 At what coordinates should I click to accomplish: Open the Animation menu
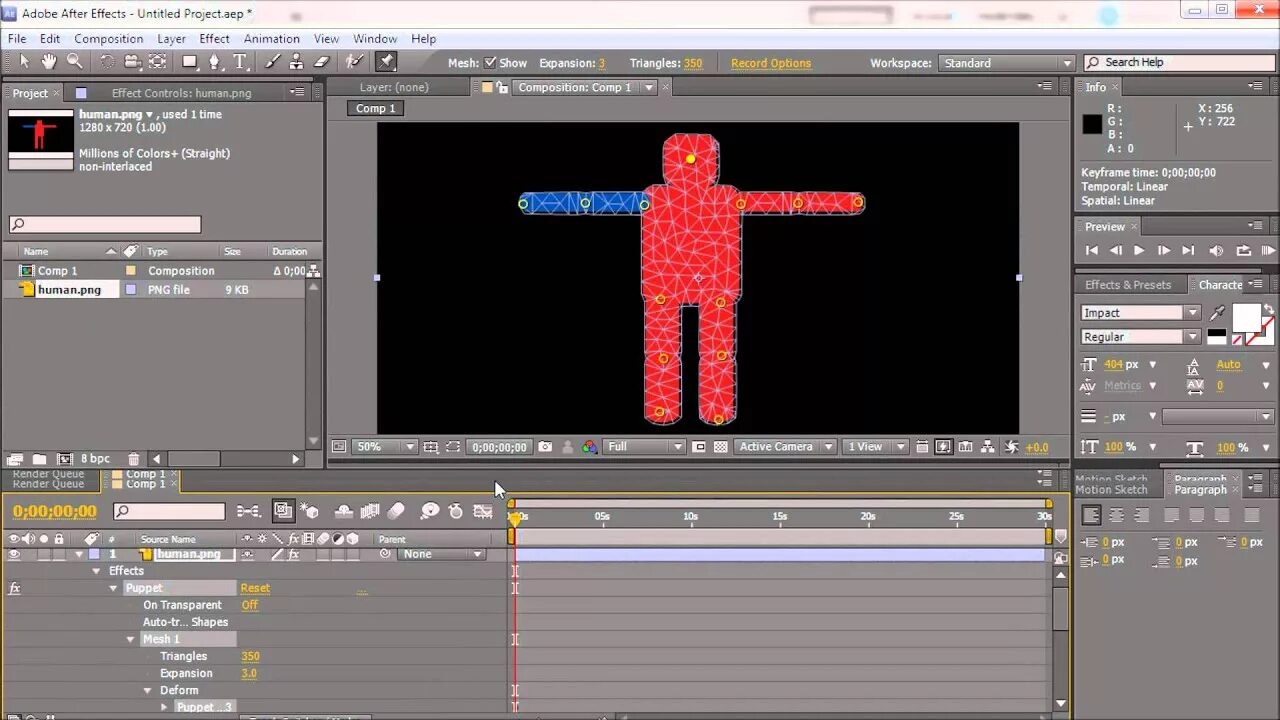coord(271,38)
